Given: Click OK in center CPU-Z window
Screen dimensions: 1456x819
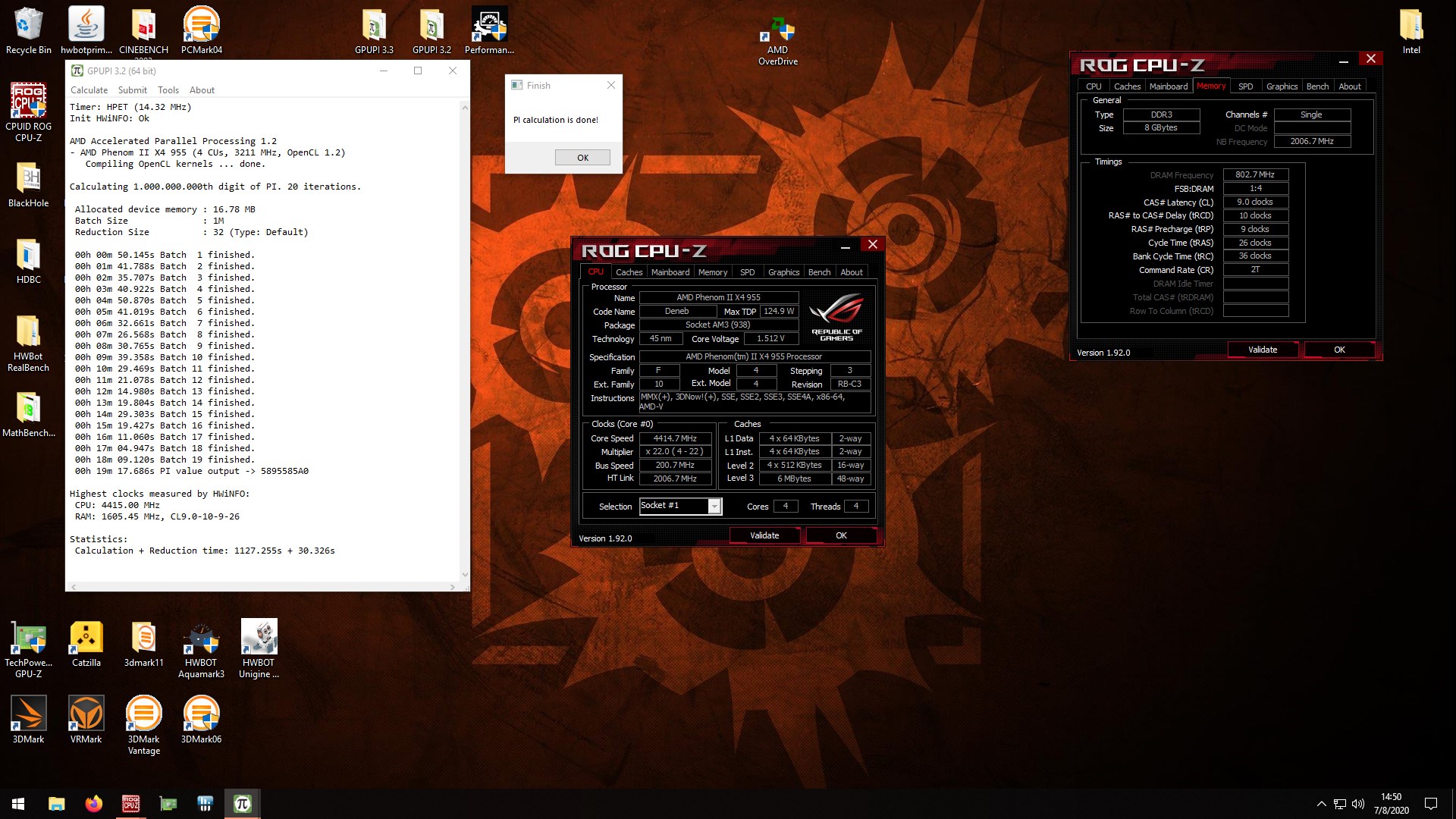Looking at the screenshot, I should 841,535.
